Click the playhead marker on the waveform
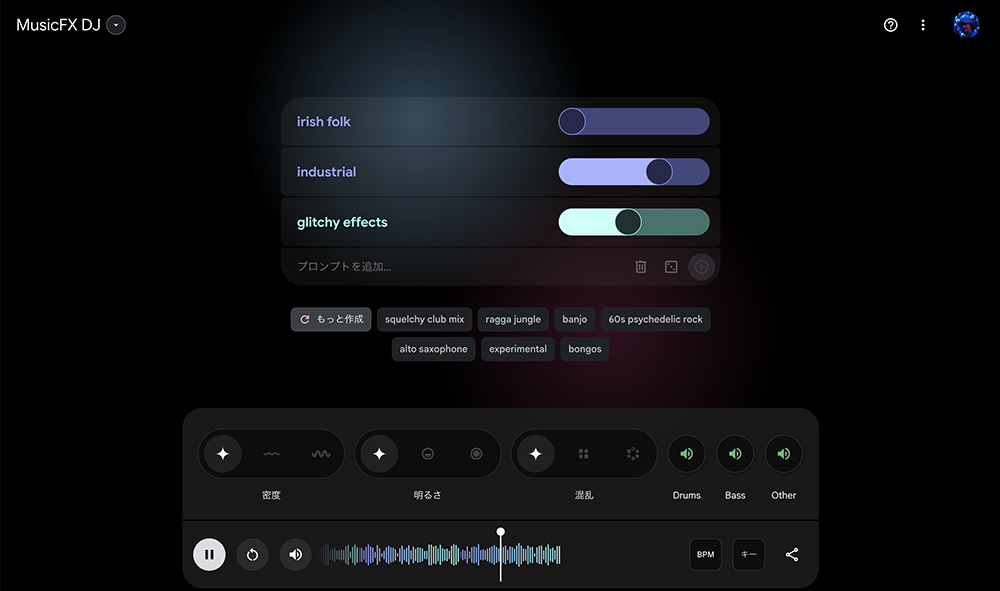Viewport: 1000px width, 591px height. [501, 532]
